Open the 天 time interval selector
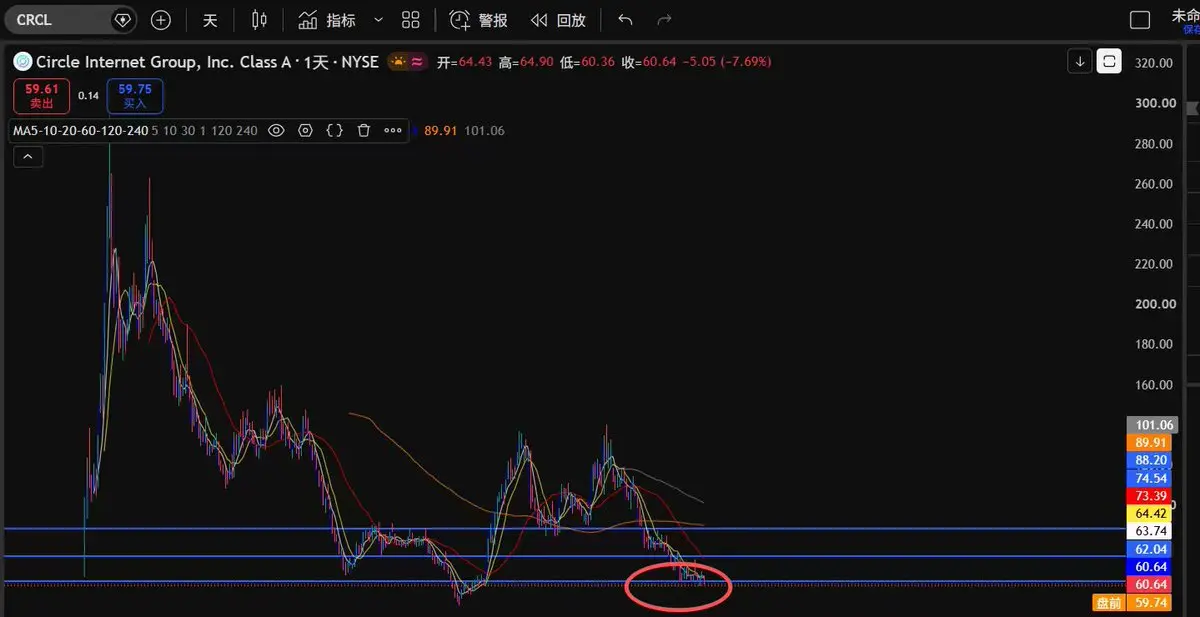This screenshot has height=617, width=1200. 210,20
